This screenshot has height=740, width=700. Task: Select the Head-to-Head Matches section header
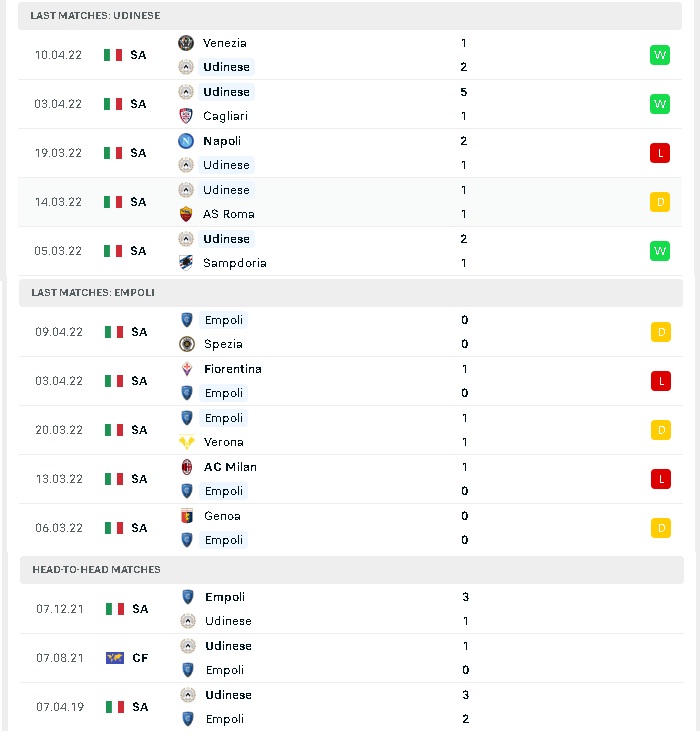(x=352, y=570)
